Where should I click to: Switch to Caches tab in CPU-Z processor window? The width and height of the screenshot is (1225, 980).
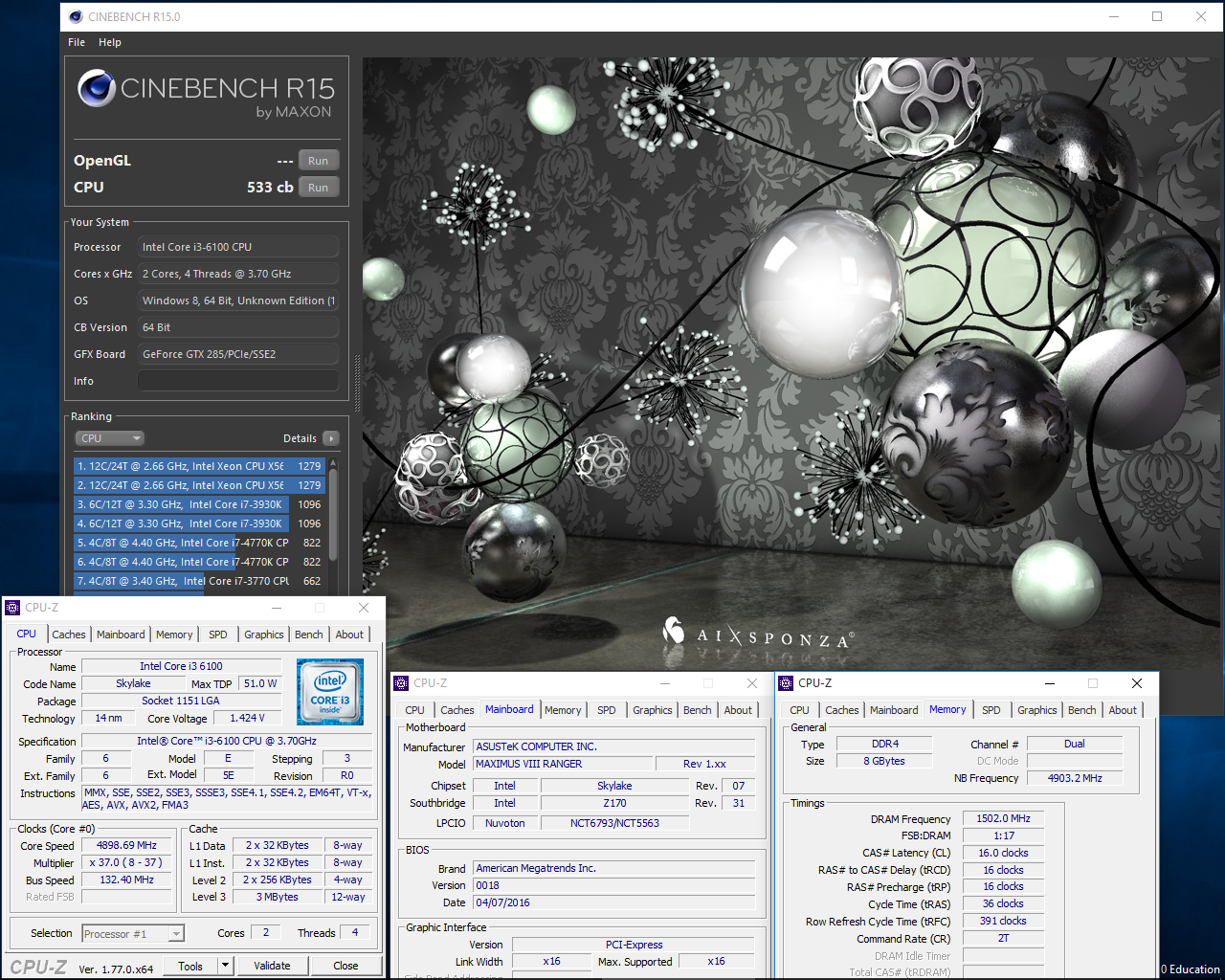coord(69,635)
